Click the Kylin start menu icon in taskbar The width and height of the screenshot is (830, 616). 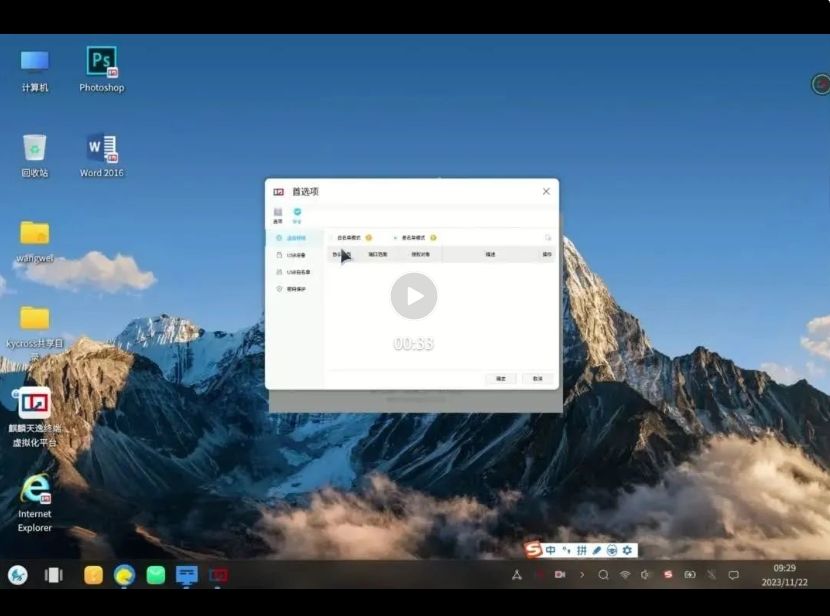pyautogui.click(x=17, y=575)
